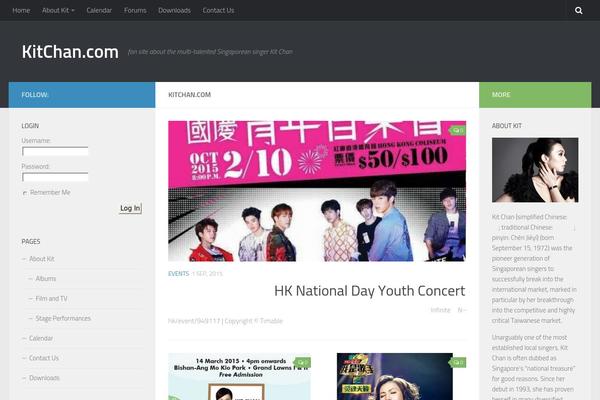Viewport: 600px width, 400px height.
Task: Open Downloads page in sidebar
Action: (x=44, y=378)
